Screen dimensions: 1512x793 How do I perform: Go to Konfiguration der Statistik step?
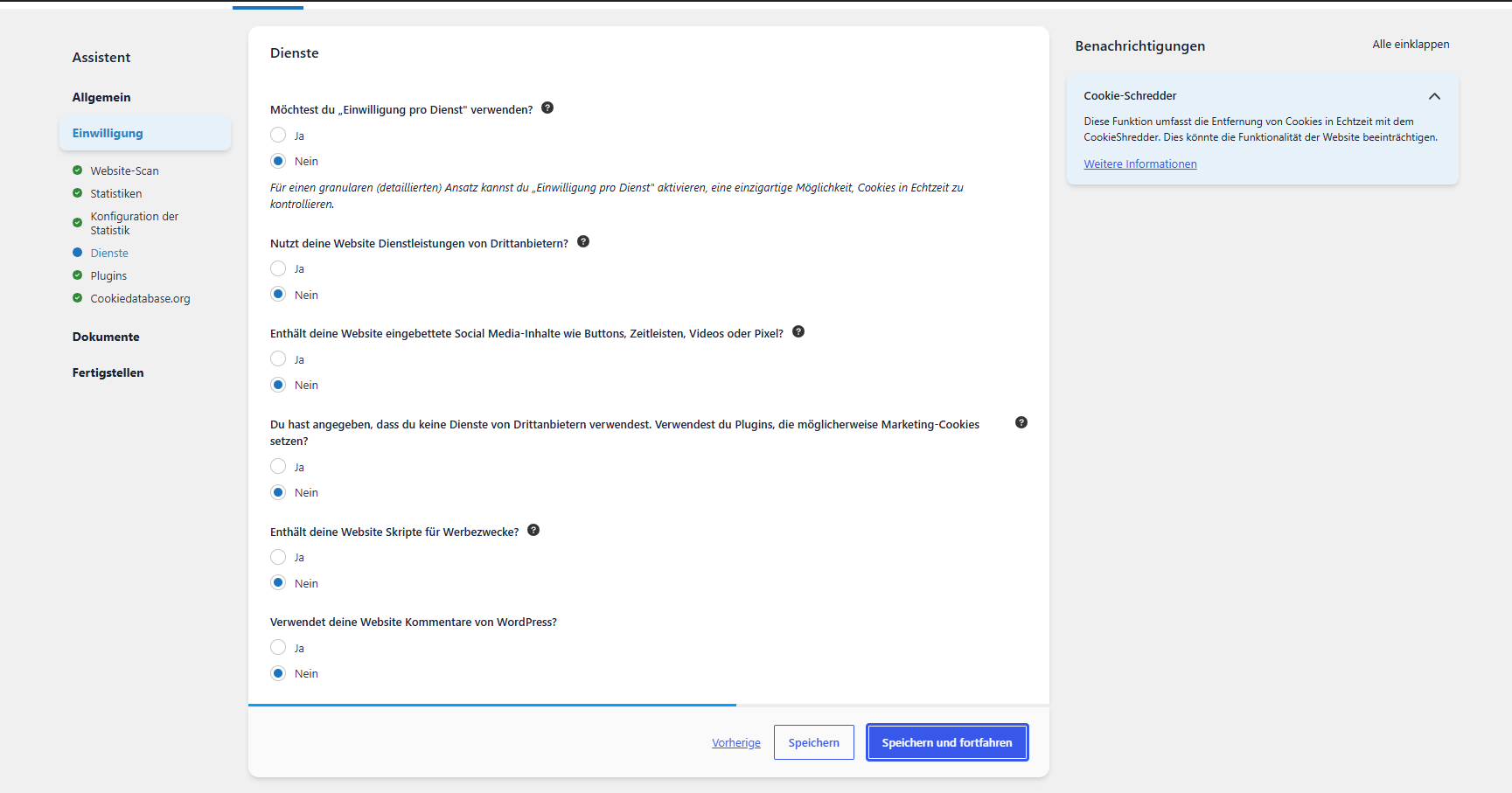tap(135, 223)
